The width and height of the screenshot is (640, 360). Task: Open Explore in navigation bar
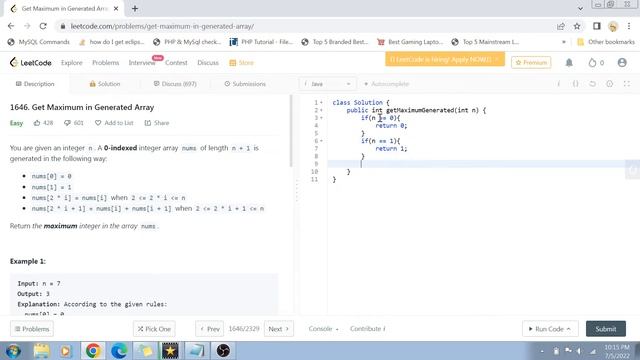(x=71, y=62)
